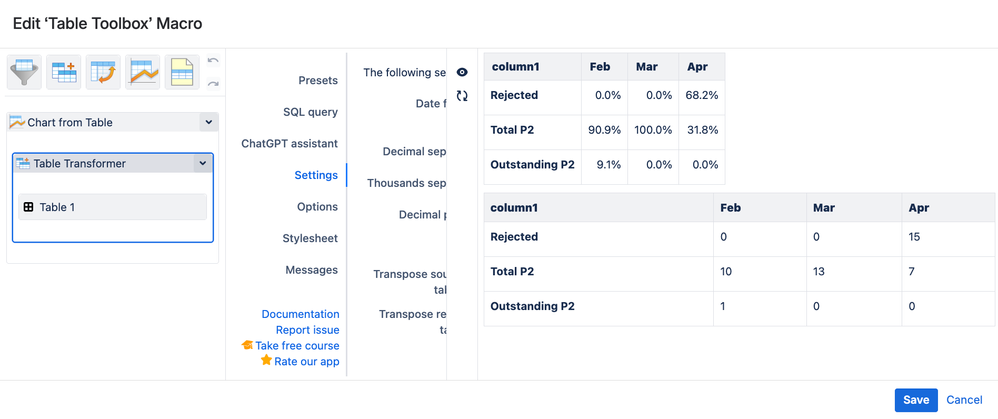Switch to the Presets tab

tap(318, 80)
